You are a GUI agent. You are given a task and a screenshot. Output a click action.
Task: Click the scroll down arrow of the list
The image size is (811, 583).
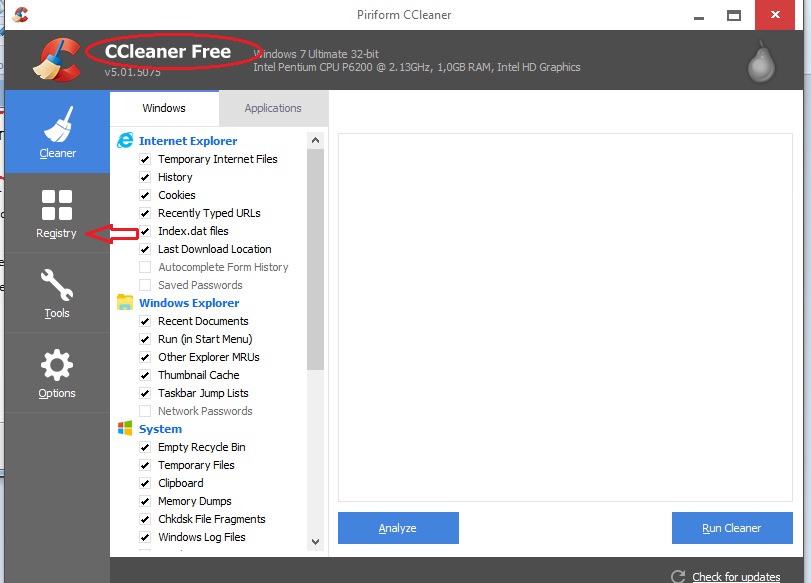click(x=316, y=542)
